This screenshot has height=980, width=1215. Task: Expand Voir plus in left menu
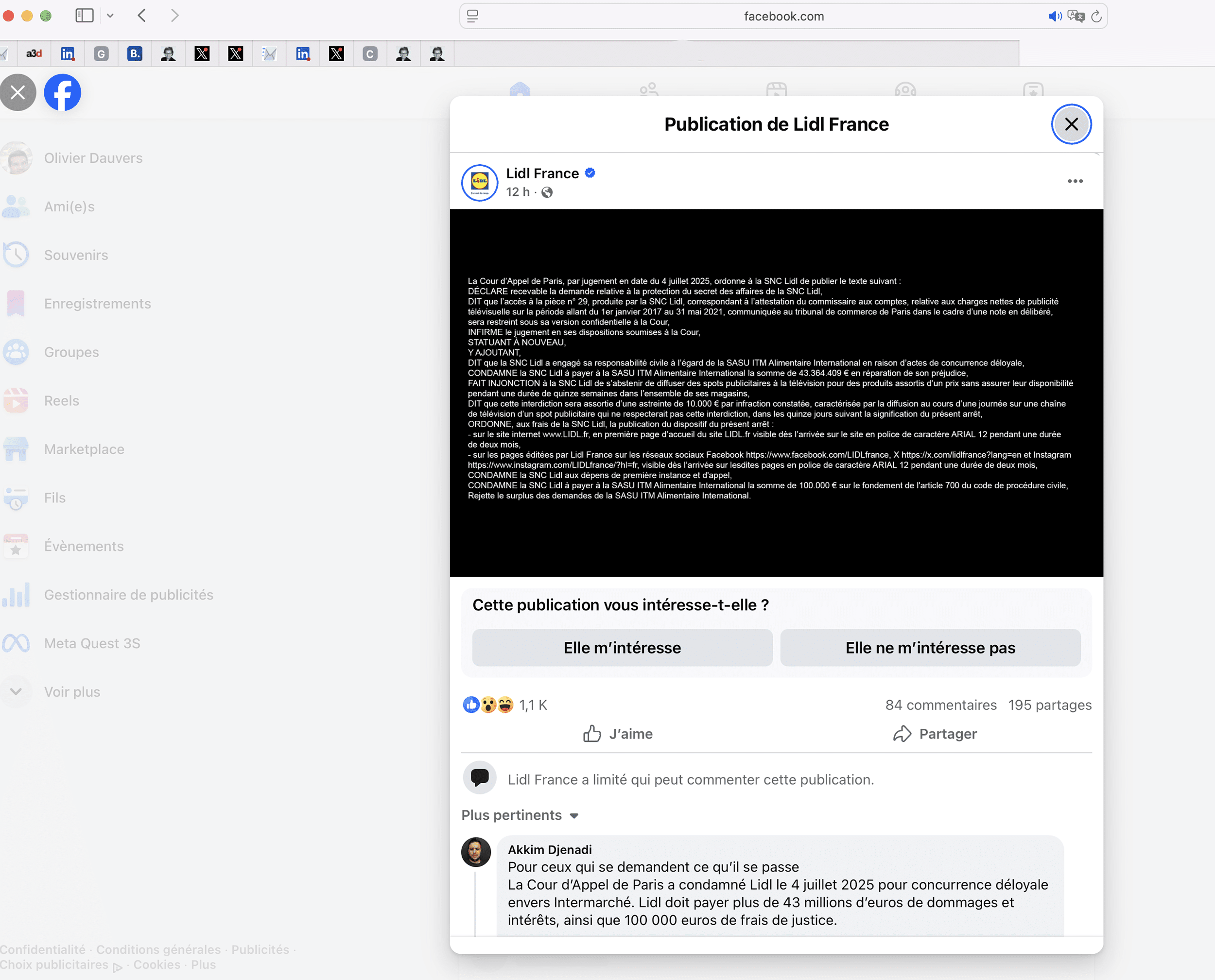(72, 691)
